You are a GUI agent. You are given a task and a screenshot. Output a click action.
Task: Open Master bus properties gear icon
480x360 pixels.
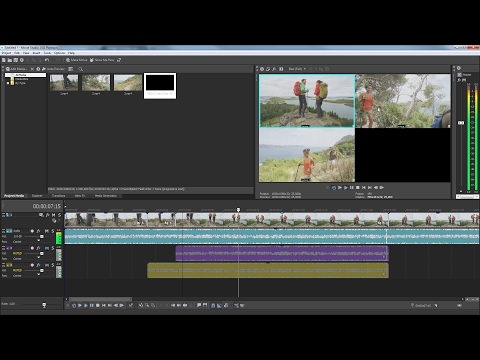(459, 68)
